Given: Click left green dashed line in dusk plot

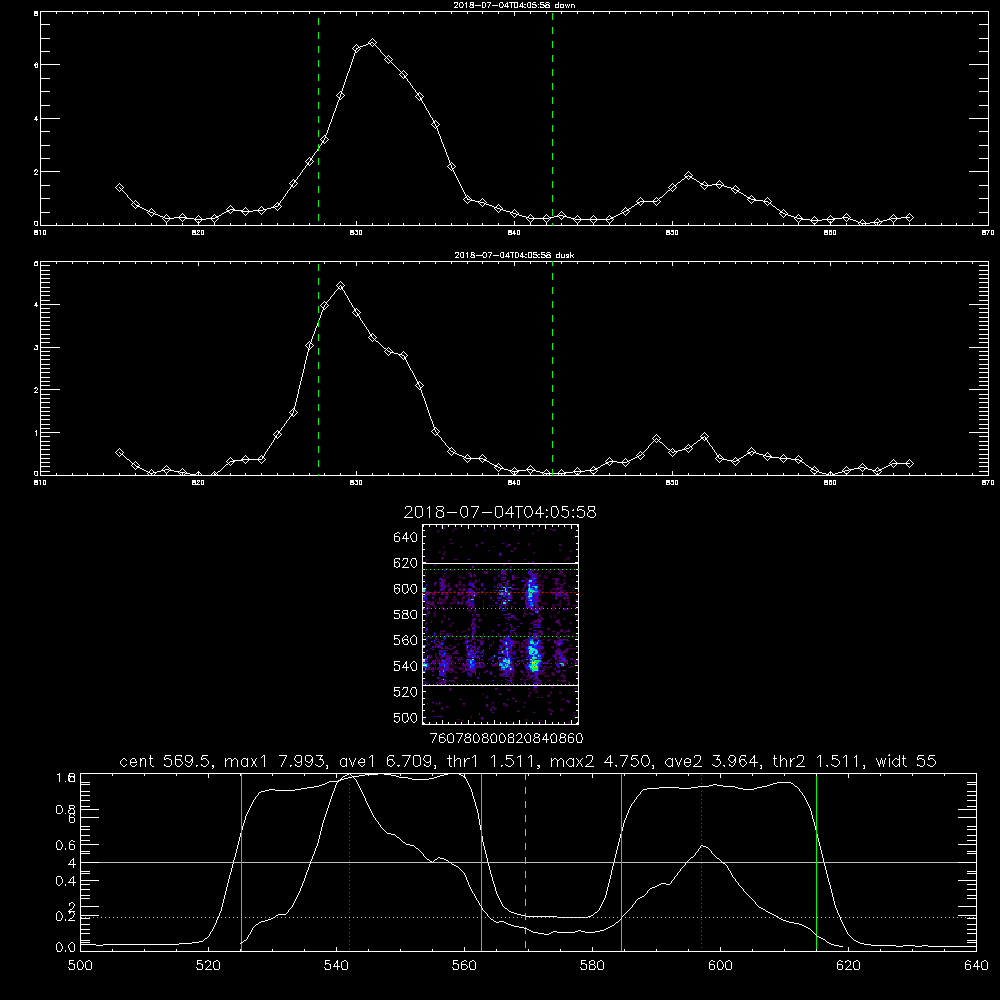Looking at the screenshot, I should tap(318, 369).
